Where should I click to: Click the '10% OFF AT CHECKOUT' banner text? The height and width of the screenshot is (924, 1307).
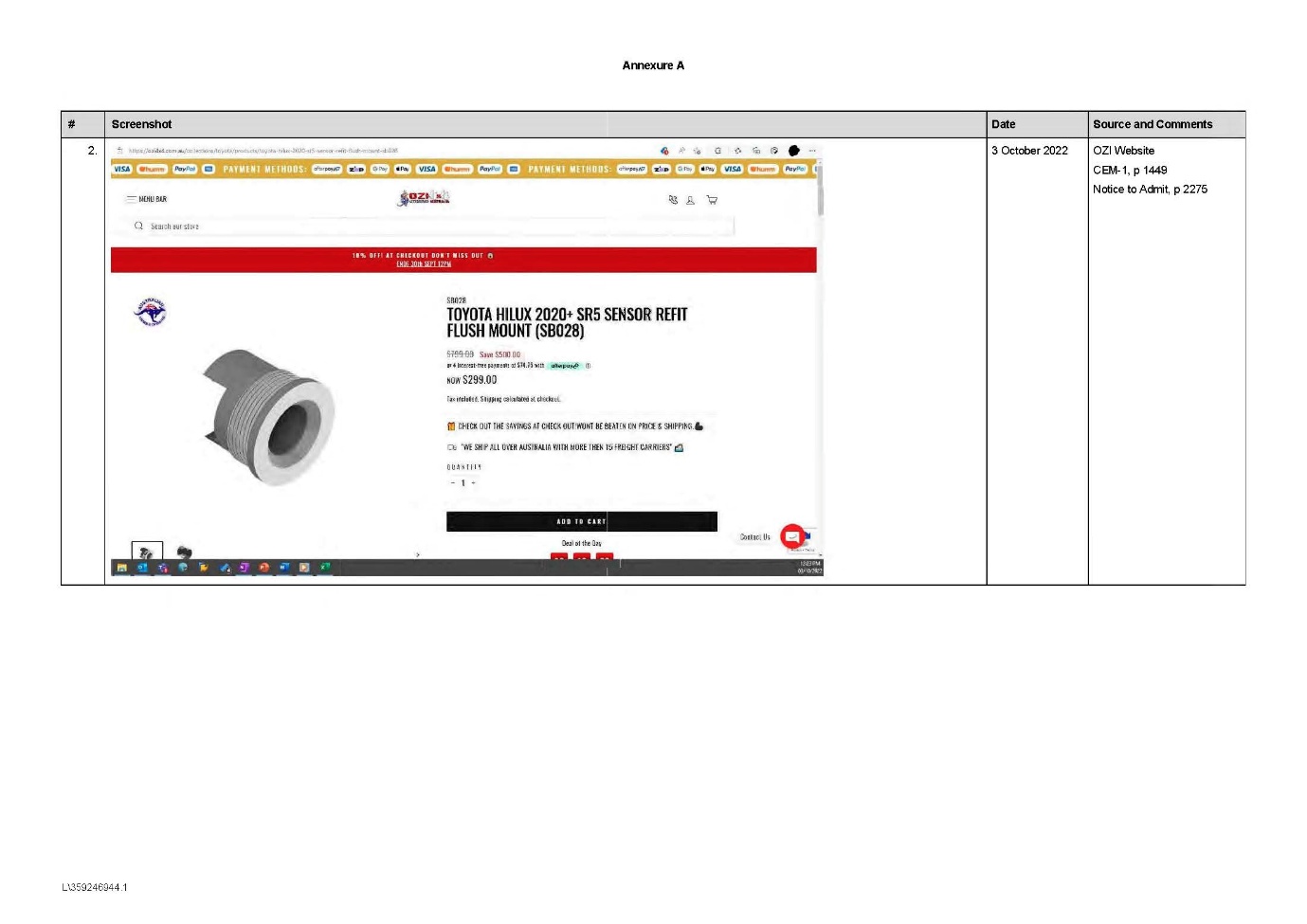pyautogui.click(x=423, y=256)
